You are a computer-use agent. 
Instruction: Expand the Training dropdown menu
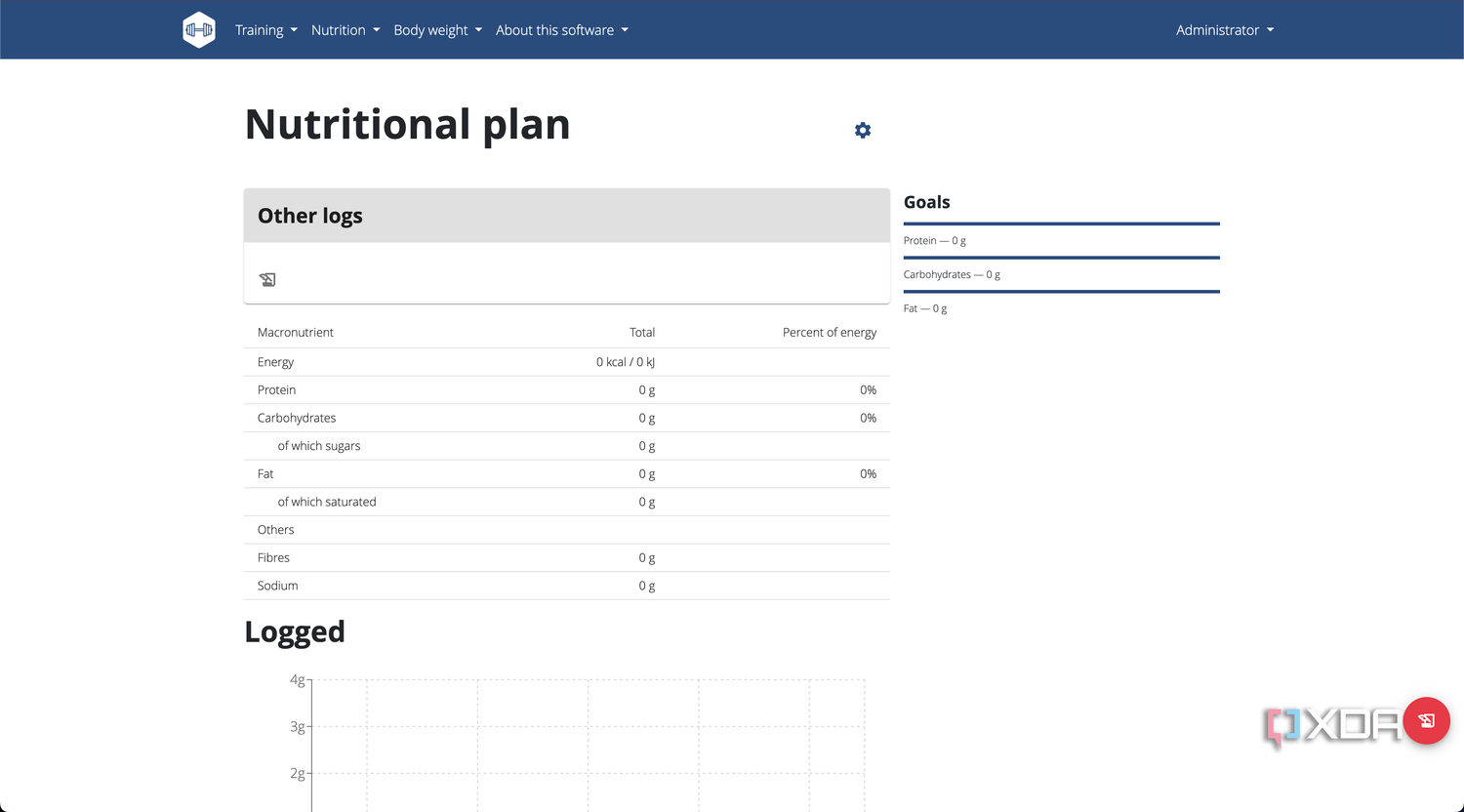coord(266,30)
